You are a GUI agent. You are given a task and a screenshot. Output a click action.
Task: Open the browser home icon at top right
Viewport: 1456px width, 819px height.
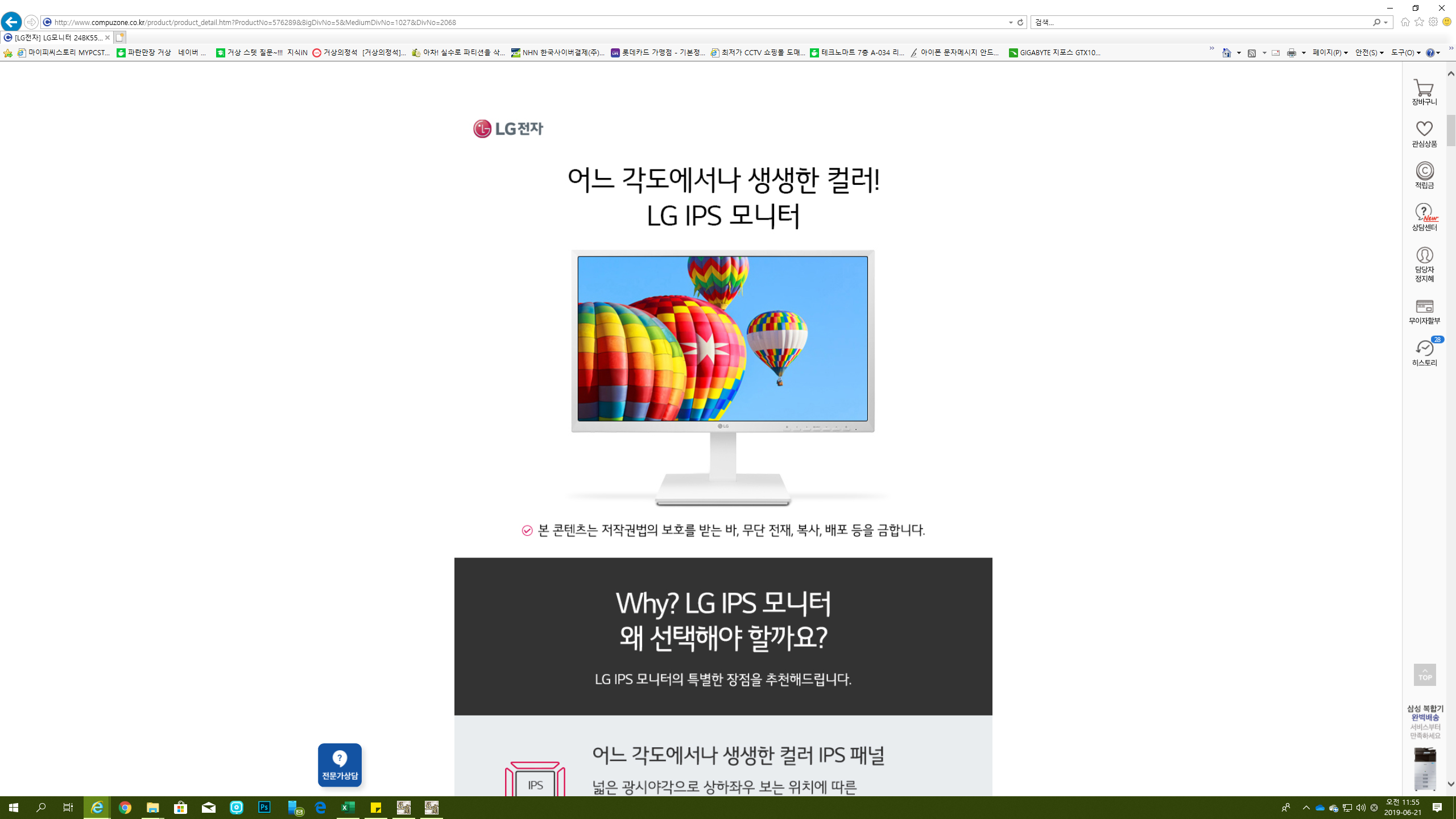pyautogui.click(x=1405, y=22)
